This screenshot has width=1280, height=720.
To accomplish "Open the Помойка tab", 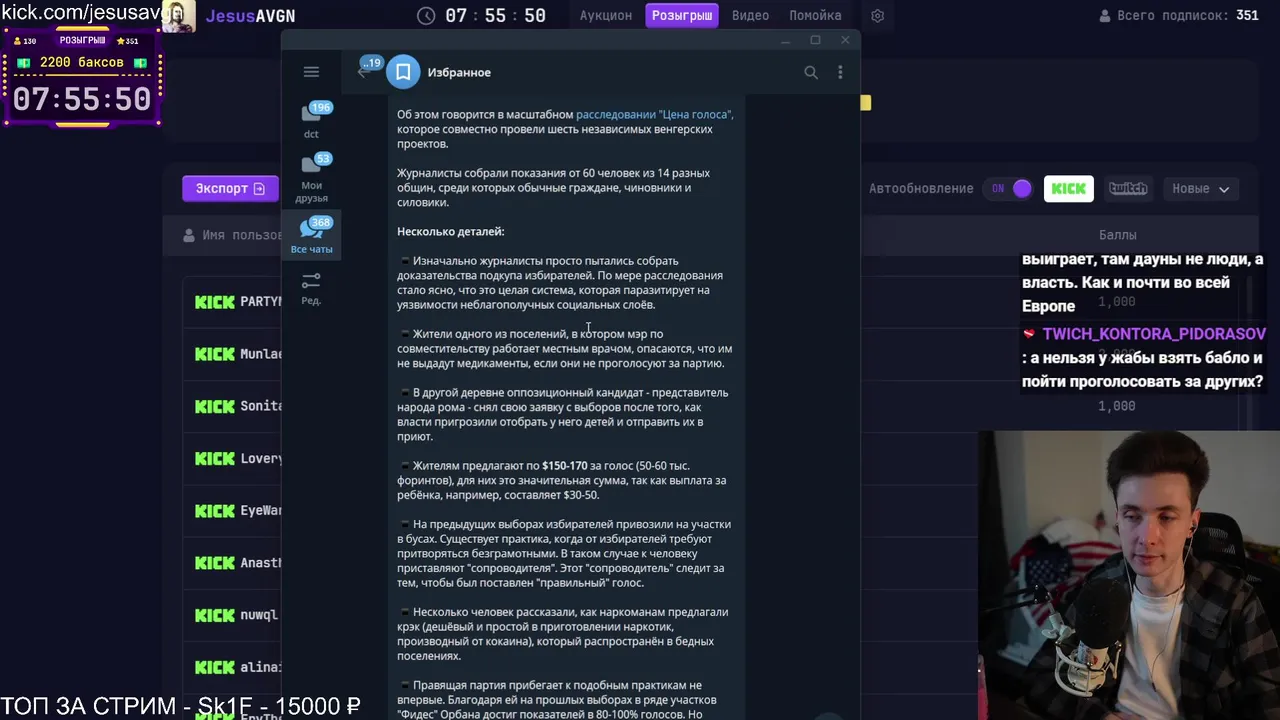I will (815, 16).
